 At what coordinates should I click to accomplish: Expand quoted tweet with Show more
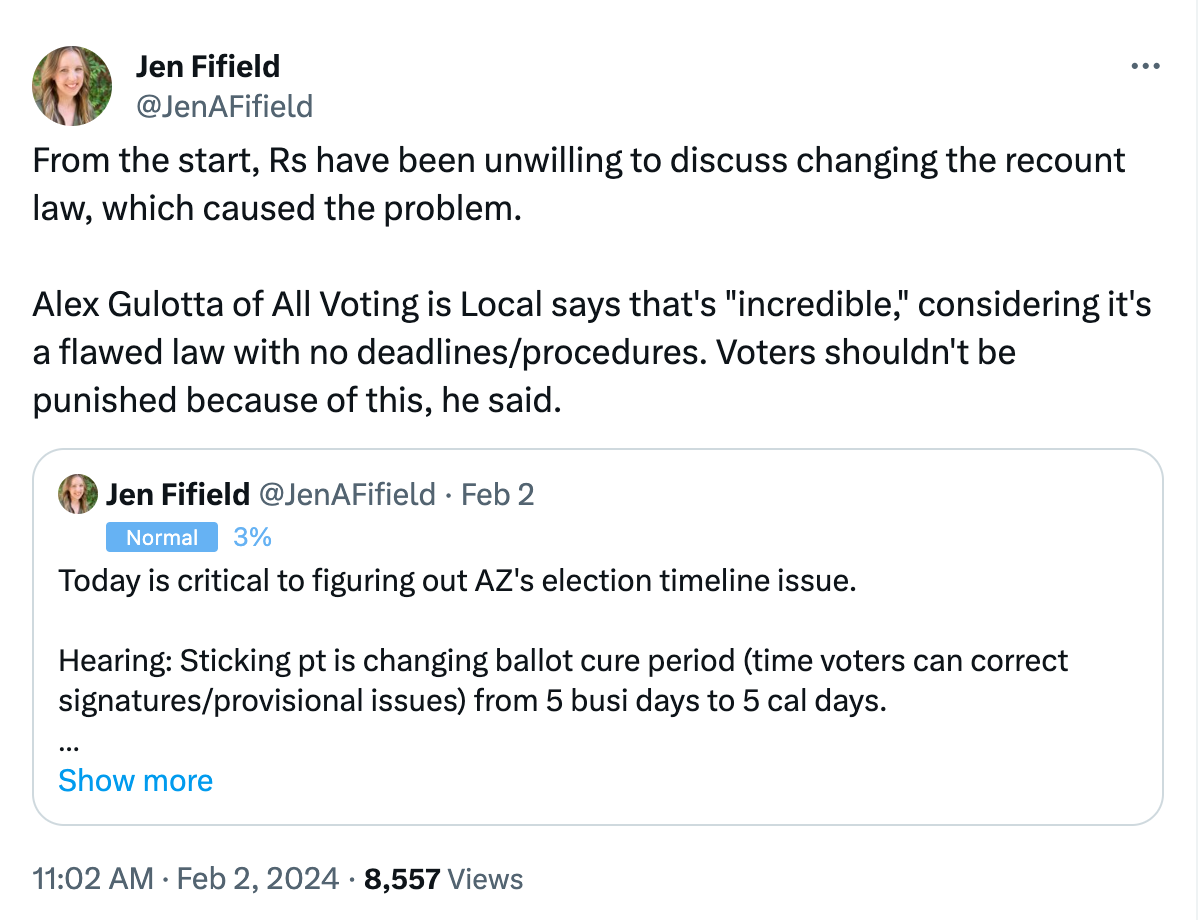(136, 781)
